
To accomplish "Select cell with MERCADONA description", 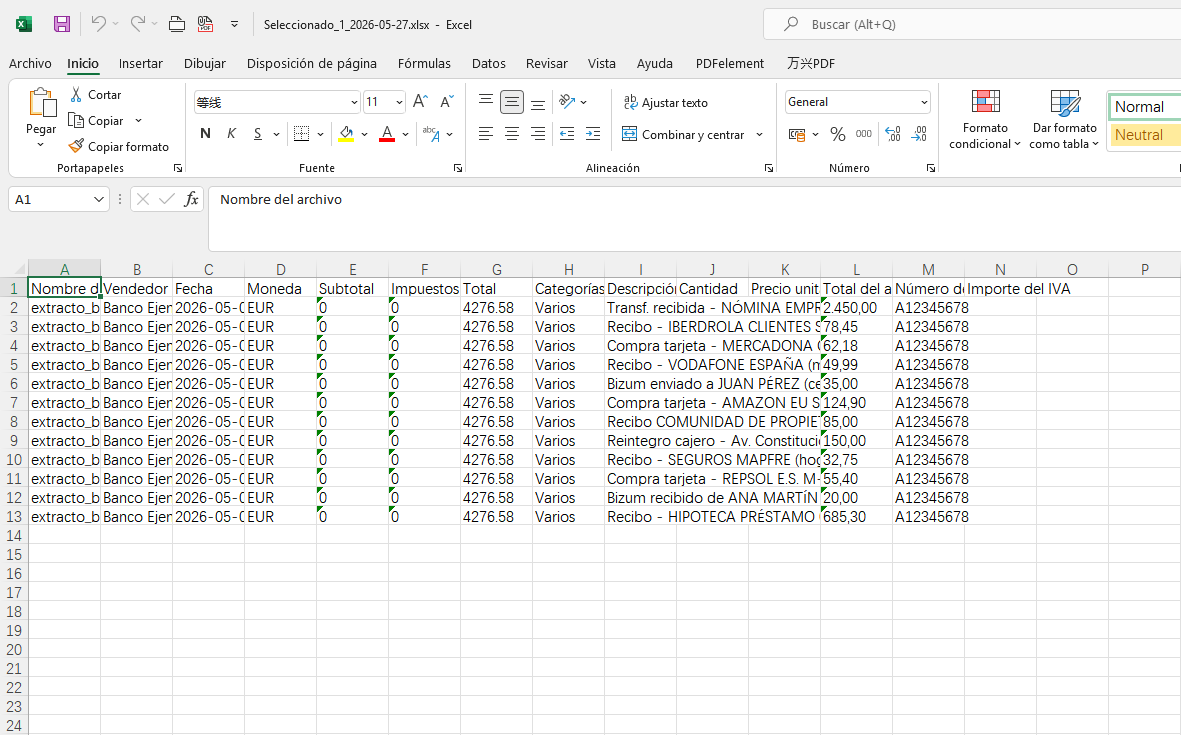I will (640, 346).
